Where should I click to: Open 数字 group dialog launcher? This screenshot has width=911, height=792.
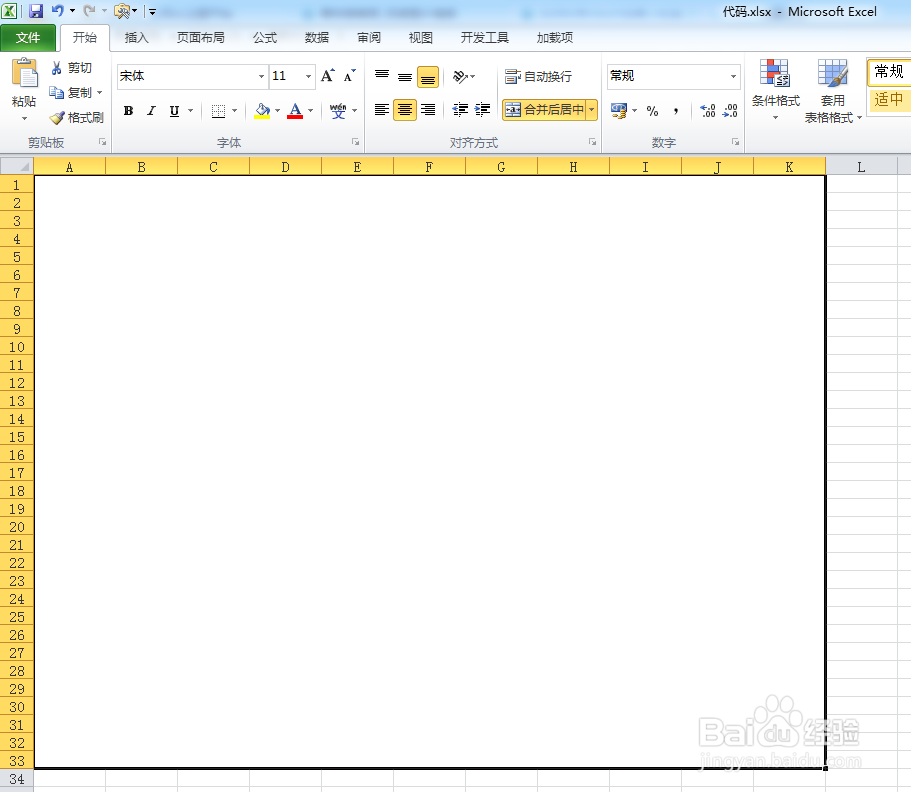(735, 142)
